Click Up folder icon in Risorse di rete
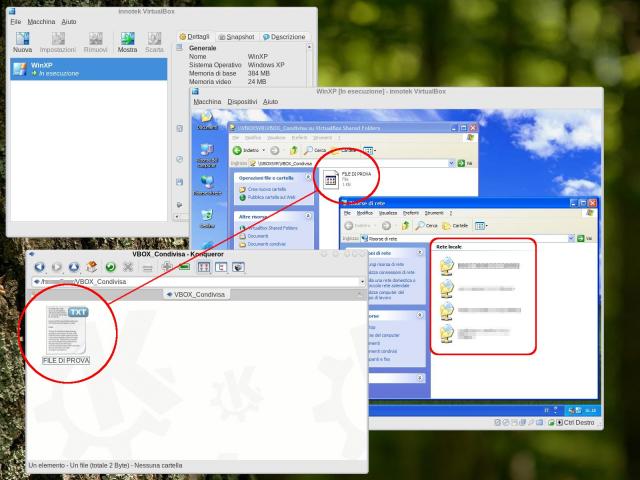This screenshot has width=640, height=480. coord(405,225)
